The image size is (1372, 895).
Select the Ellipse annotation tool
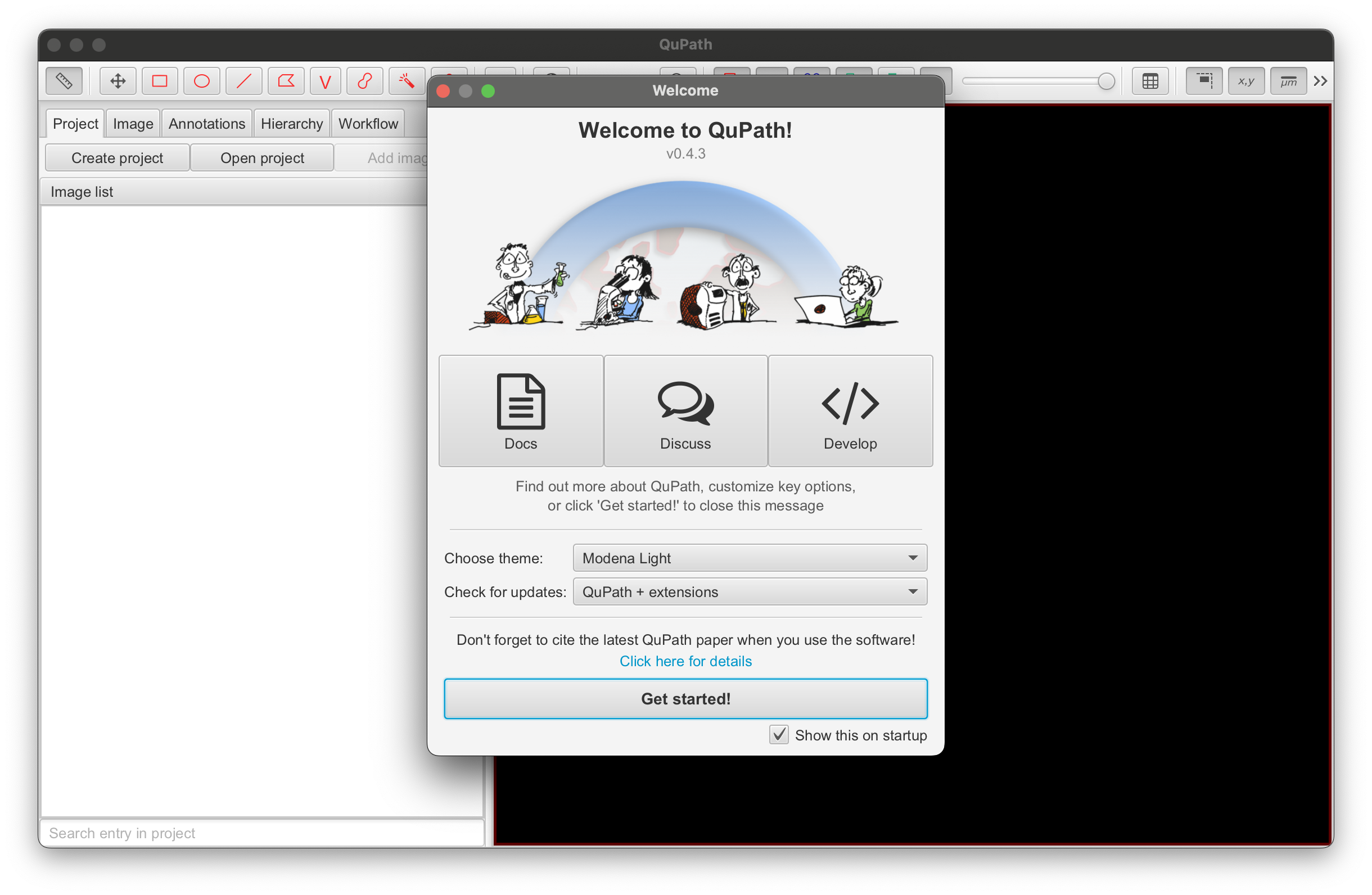tap(202, 81)
